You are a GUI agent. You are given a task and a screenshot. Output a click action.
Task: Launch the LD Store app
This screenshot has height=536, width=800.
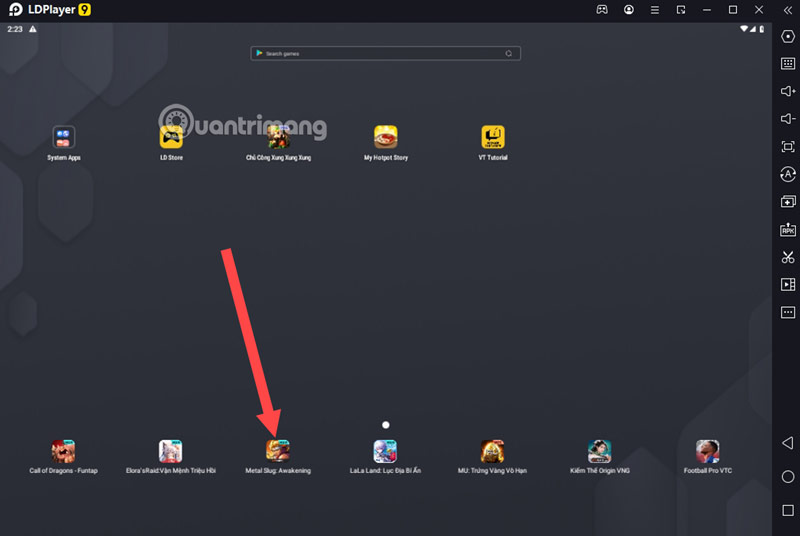[x=171, y=137]
